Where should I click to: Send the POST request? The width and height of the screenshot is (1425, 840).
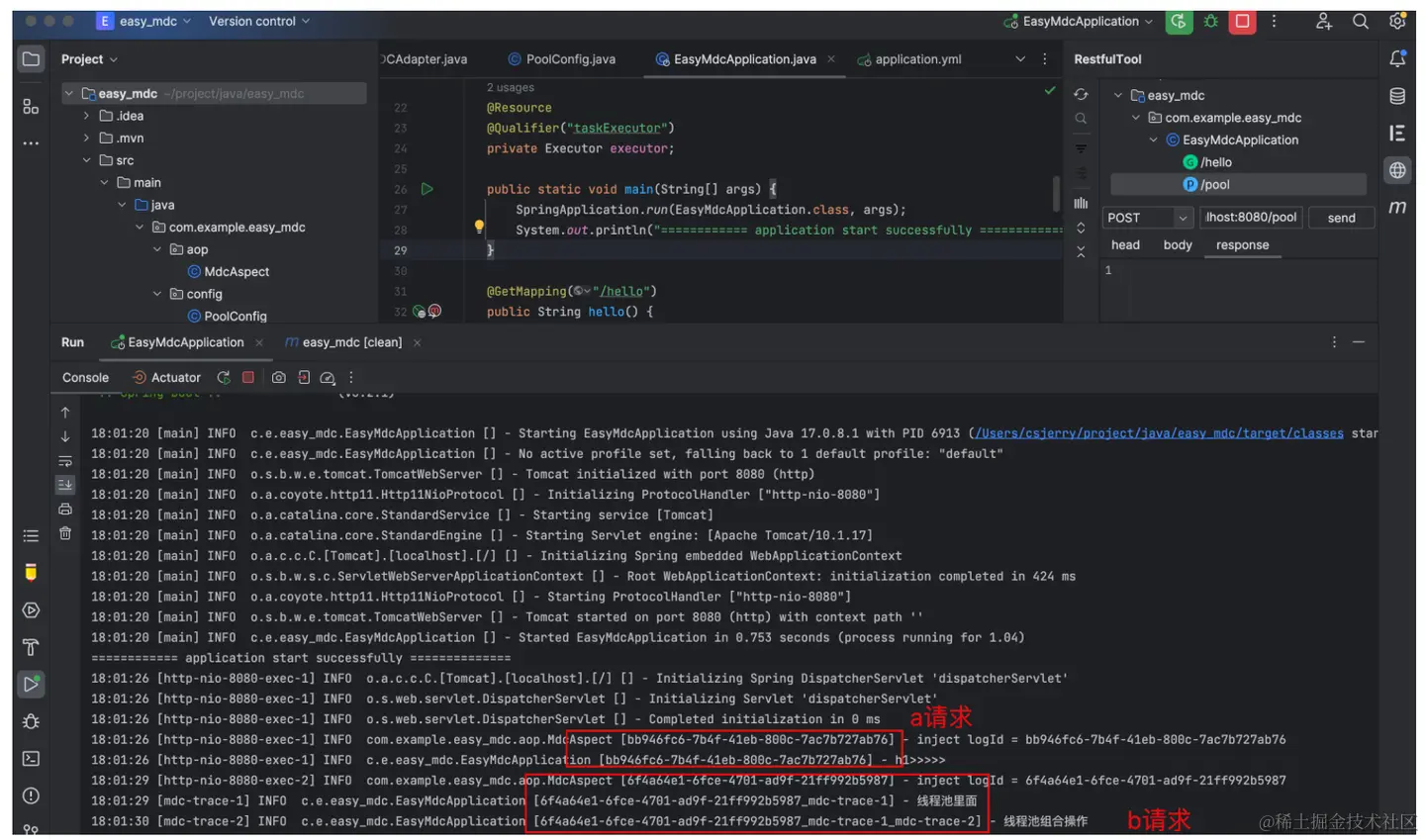[x=1341, y=218]
